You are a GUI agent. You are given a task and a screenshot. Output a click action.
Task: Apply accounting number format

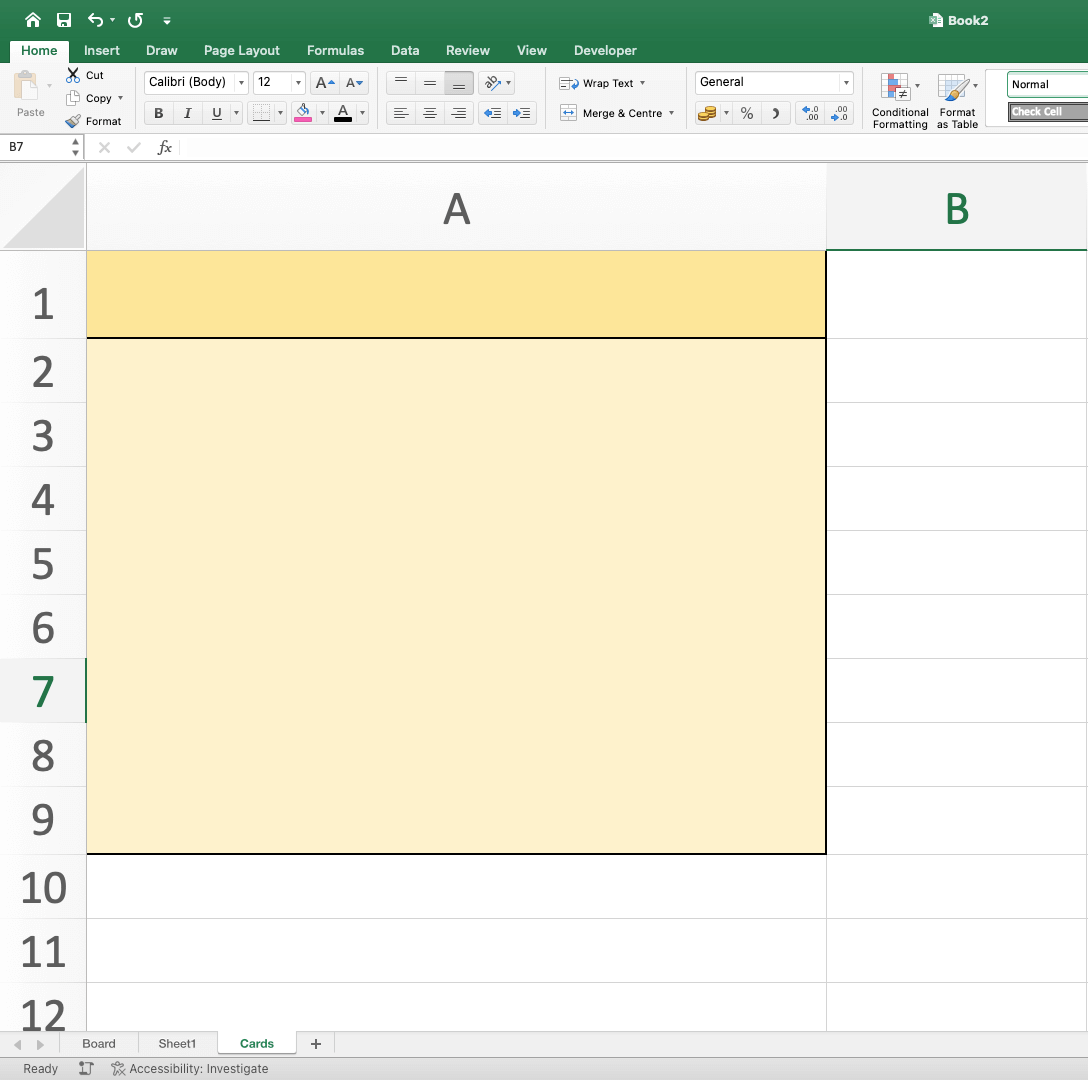[x=708, y=113]
